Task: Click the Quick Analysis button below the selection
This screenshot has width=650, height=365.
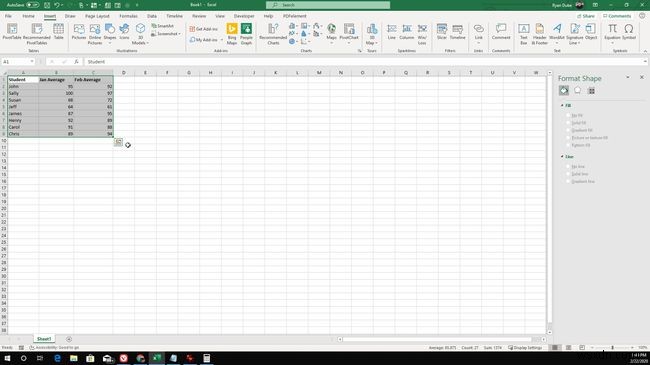Action: tap(119, 142)
